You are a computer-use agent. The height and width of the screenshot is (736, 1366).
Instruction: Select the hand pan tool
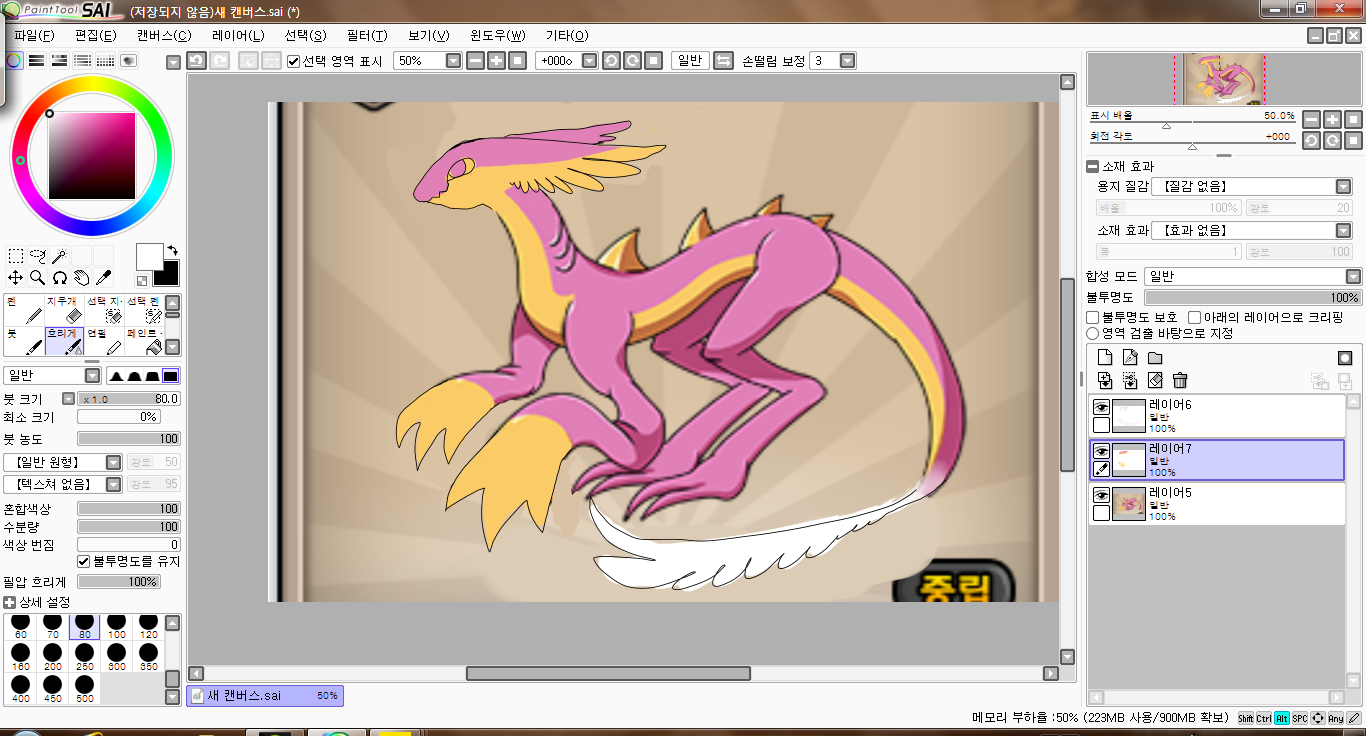tap(81, 277)
